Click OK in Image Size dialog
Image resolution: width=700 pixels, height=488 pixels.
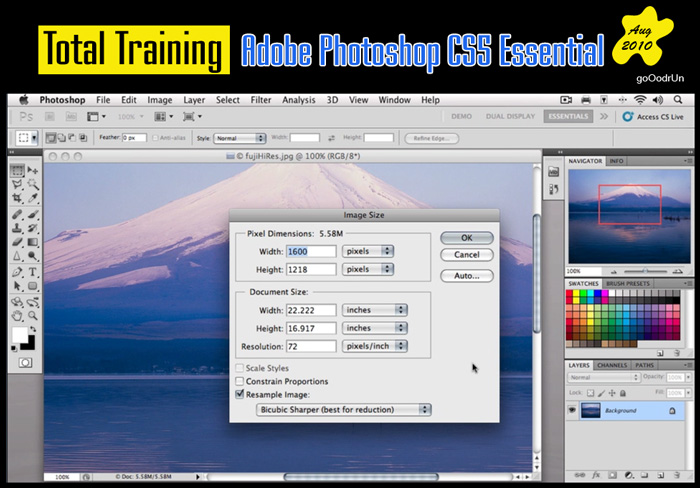click(x=467, y=238)
